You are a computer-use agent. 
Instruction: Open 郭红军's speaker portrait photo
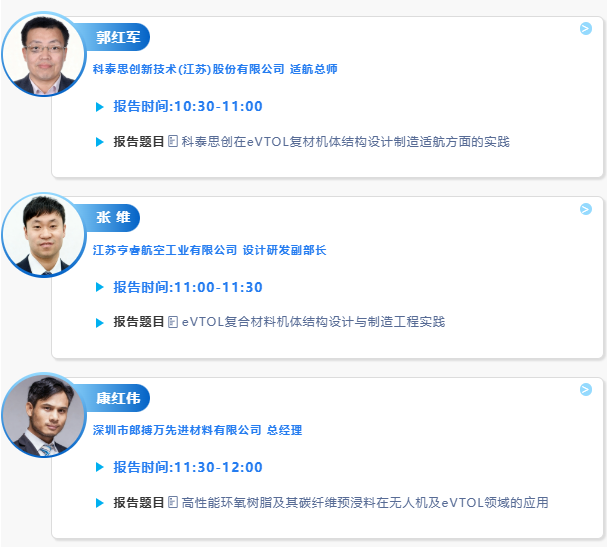coord(43,54)
